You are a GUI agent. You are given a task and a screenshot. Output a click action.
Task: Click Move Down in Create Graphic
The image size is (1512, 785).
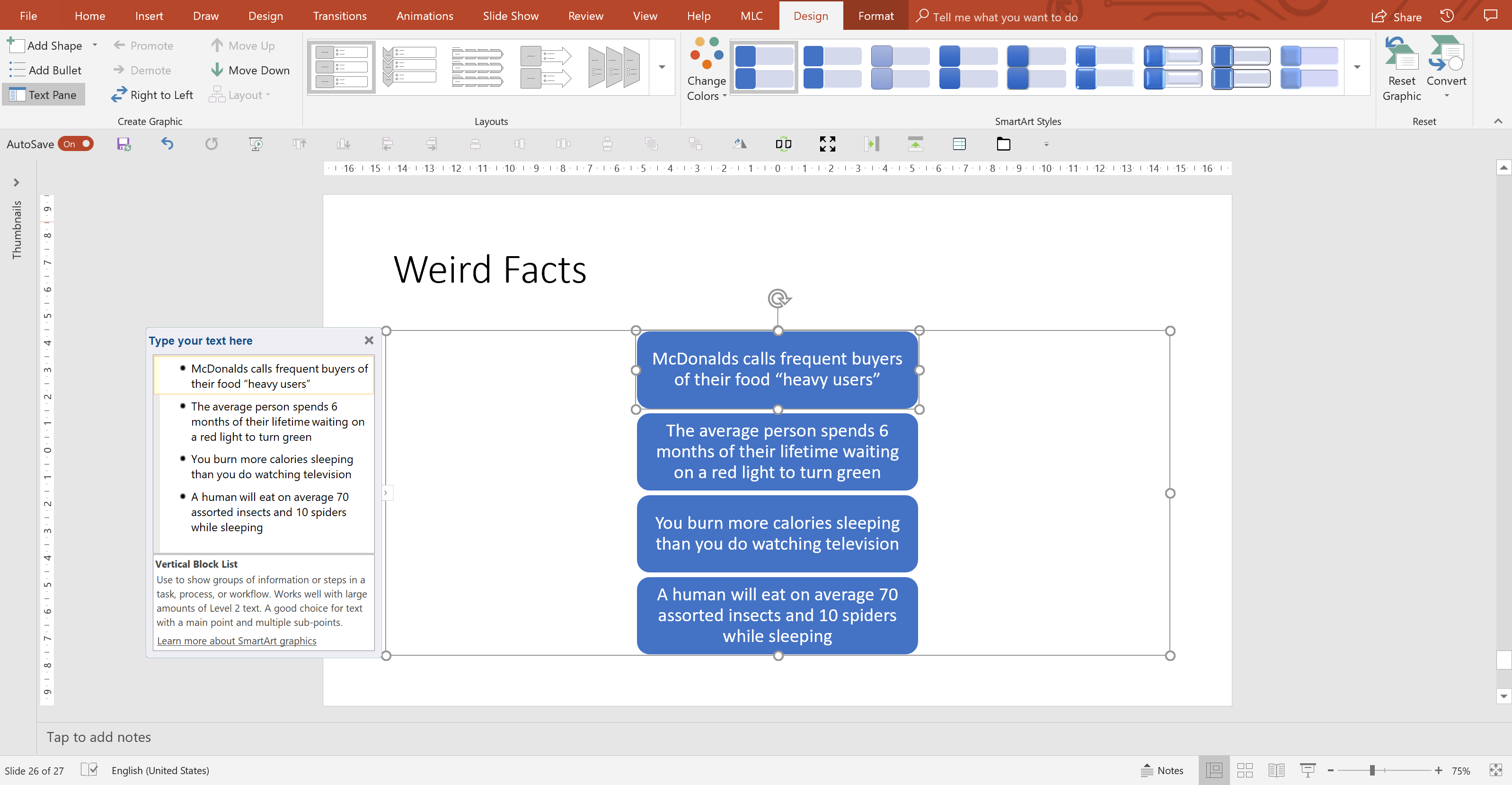click(250, 71)
